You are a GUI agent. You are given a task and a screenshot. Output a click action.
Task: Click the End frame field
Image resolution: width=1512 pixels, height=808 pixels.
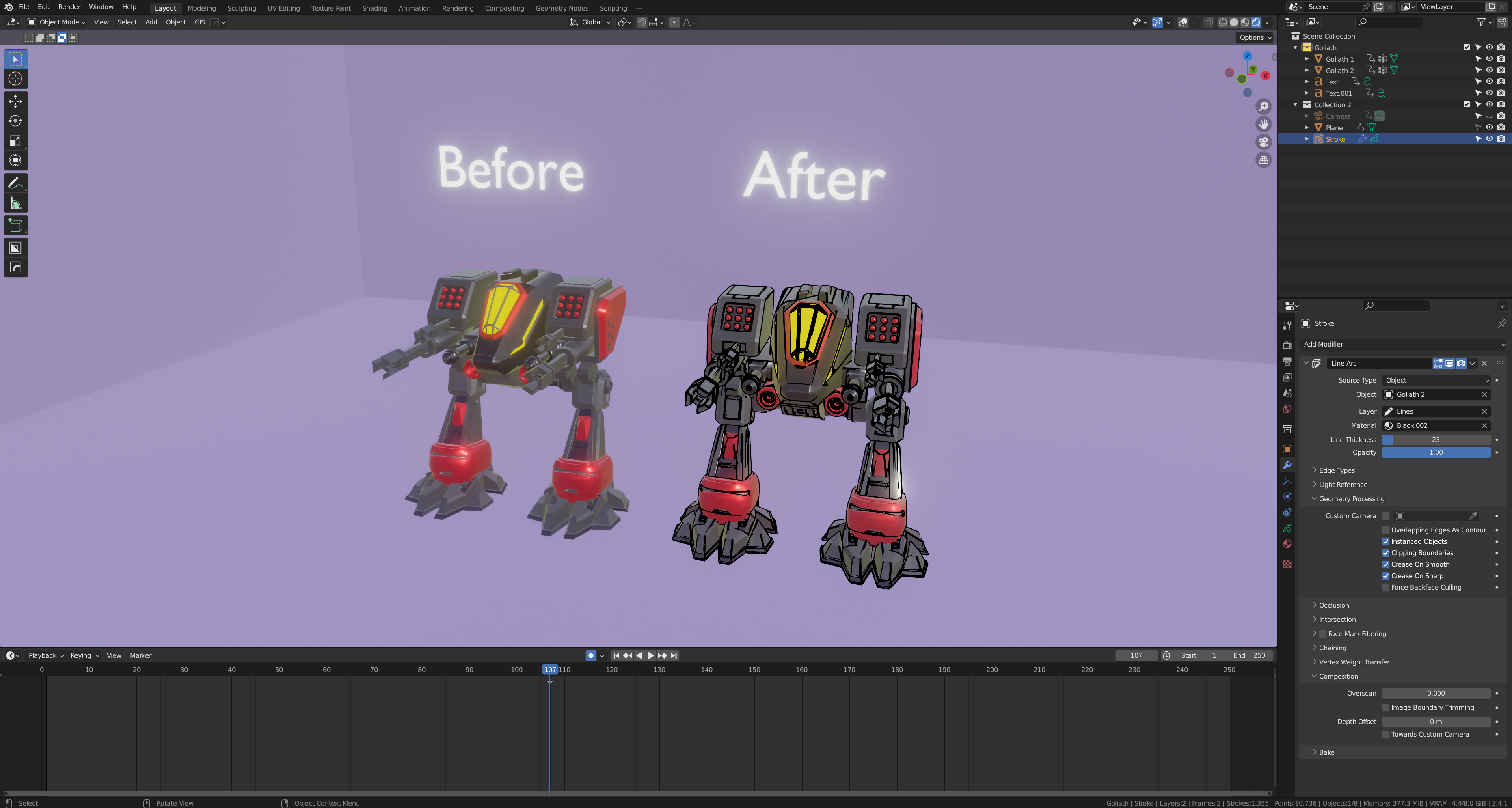tap(1249, 655)
